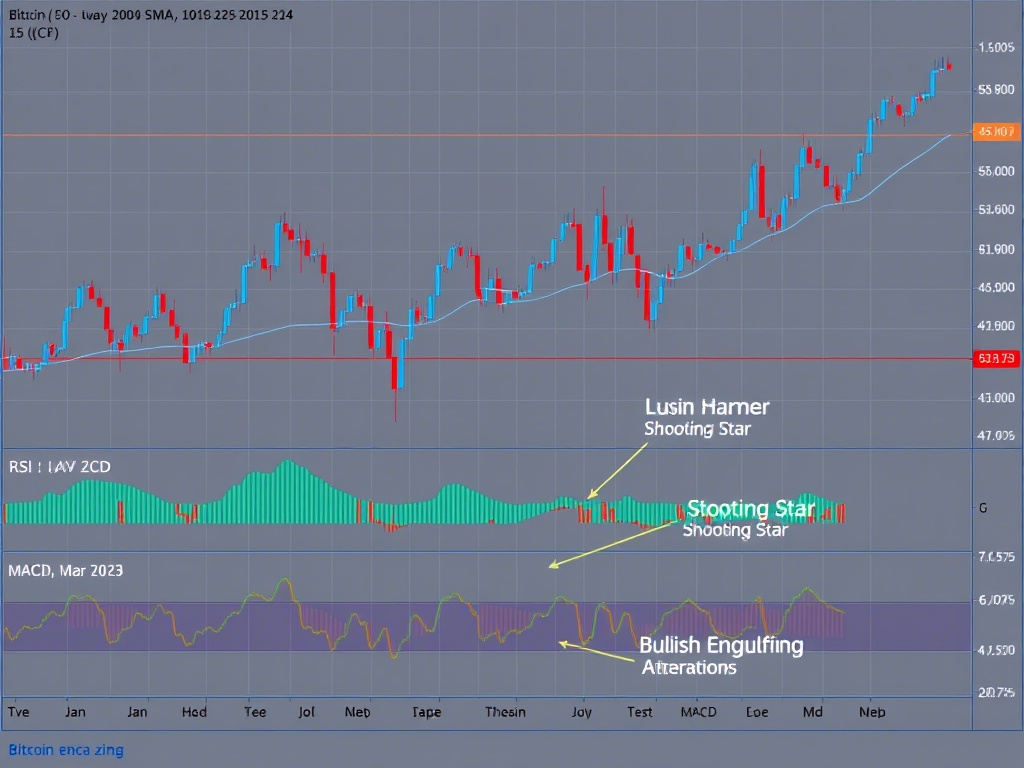Click the 'MACD, Mar 2023' panel label
1024x768 pixels.
click(65, 570)
